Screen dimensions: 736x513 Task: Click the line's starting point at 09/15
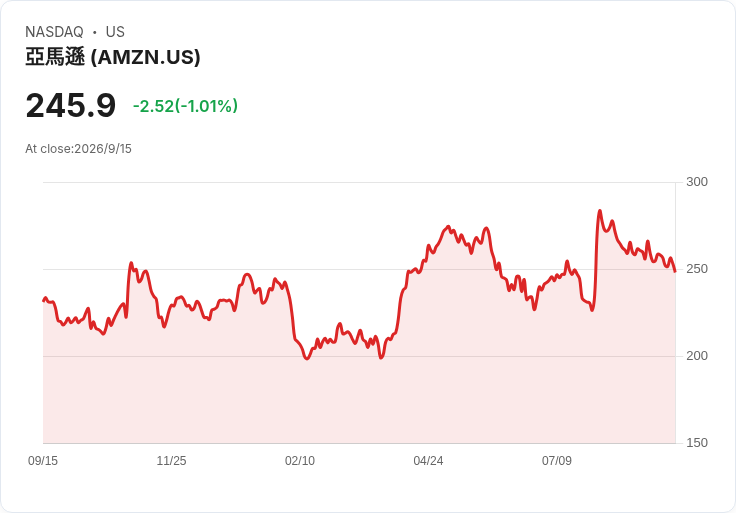[x=44, y=300]
